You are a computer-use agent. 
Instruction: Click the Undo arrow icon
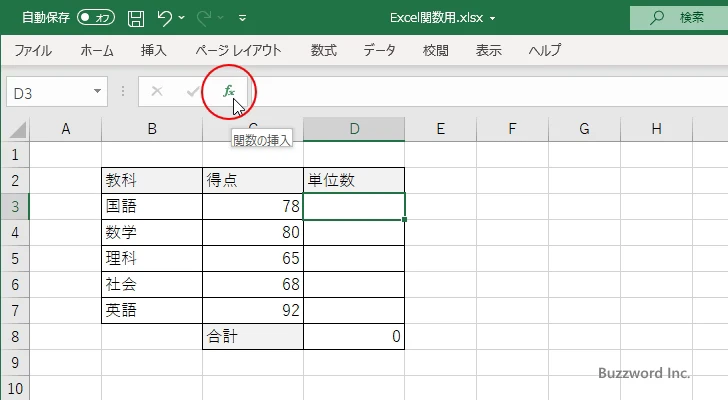(x=164, y=18)
